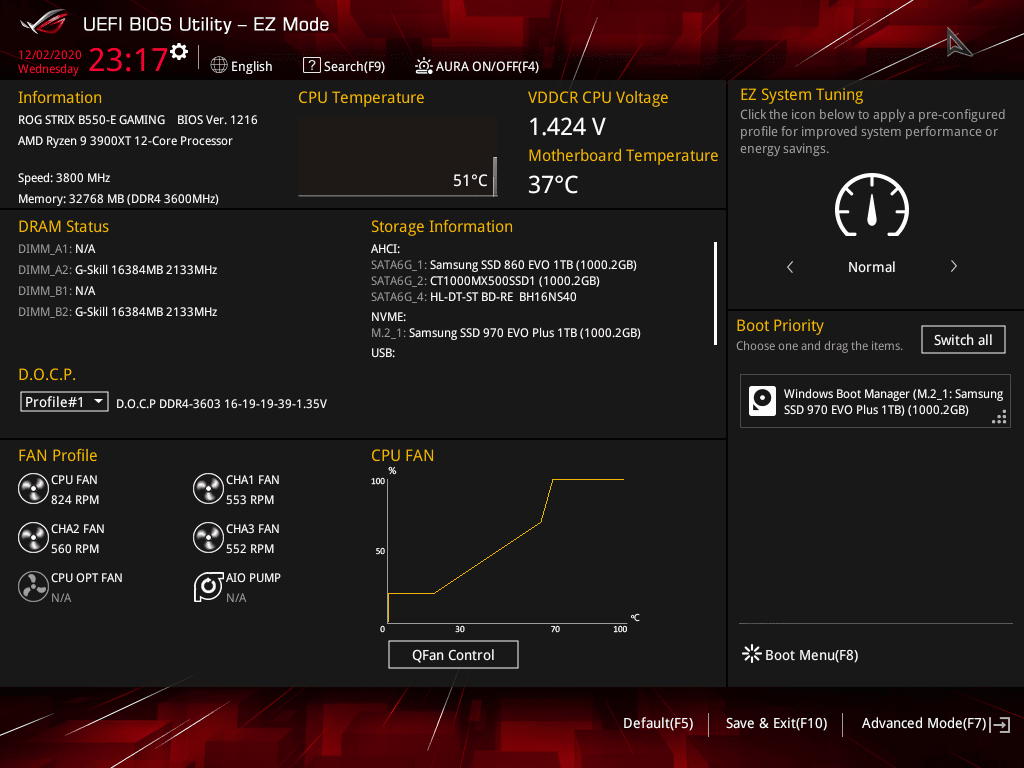
Task: Open Search(F9)
Action: tap(355, 66)
